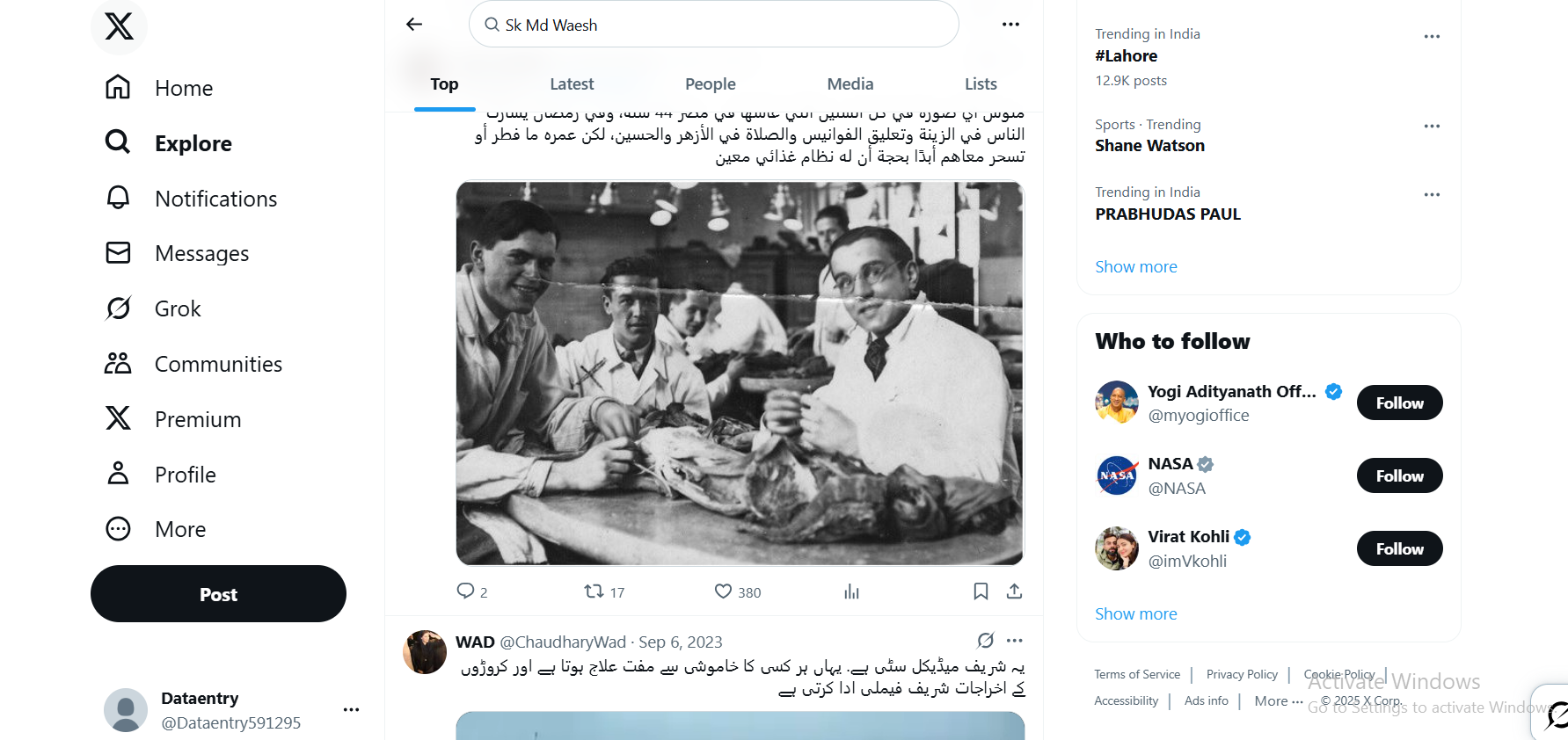This screenshot has width=1568, height=740.
Task: Bookmark the black-and-white photo post
Action: coord(981,591)
